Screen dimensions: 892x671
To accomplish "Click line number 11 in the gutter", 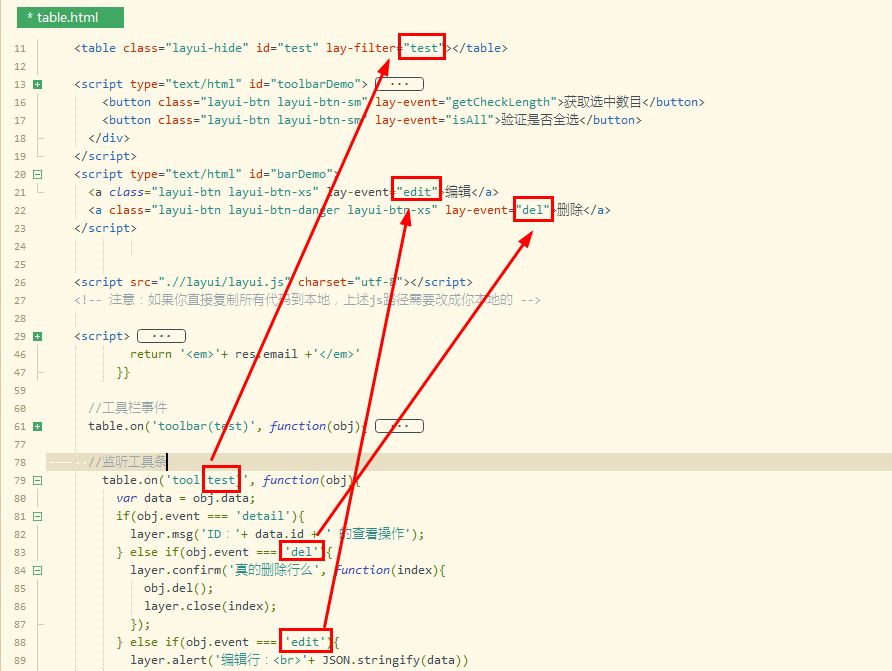I will coord(20,48).
